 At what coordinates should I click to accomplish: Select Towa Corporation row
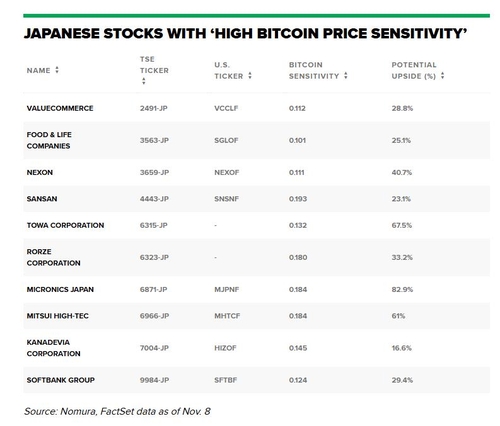click(257, 225)
